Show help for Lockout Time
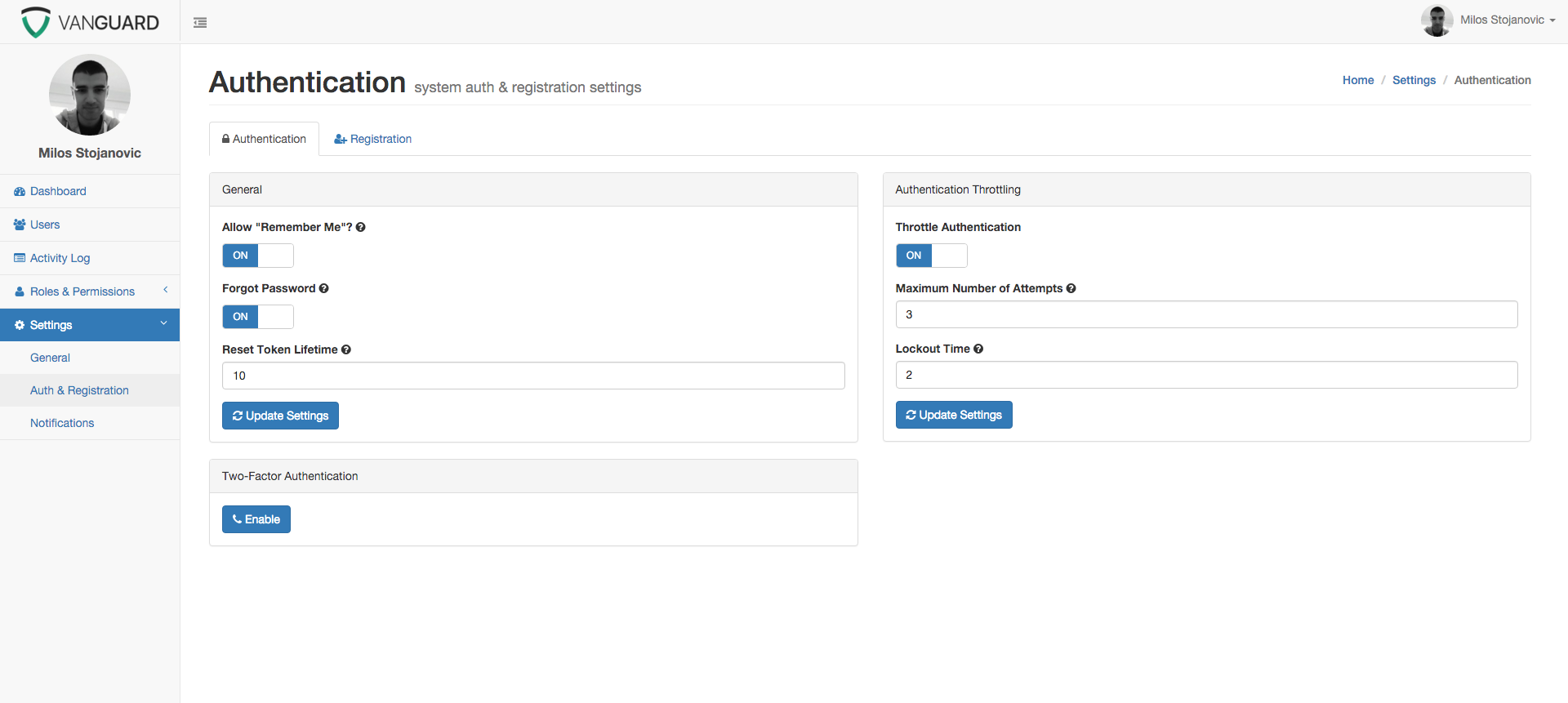1568x703 pixels. pos(978,349)
